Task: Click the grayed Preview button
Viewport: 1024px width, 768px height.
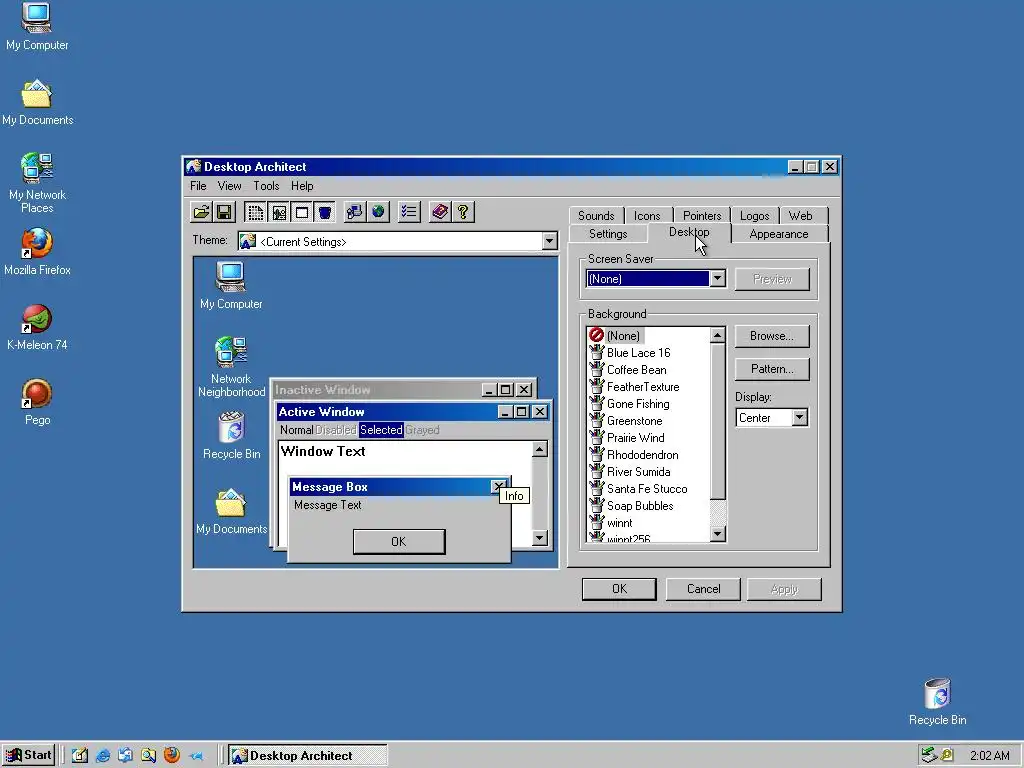Action: pos(772,280)
